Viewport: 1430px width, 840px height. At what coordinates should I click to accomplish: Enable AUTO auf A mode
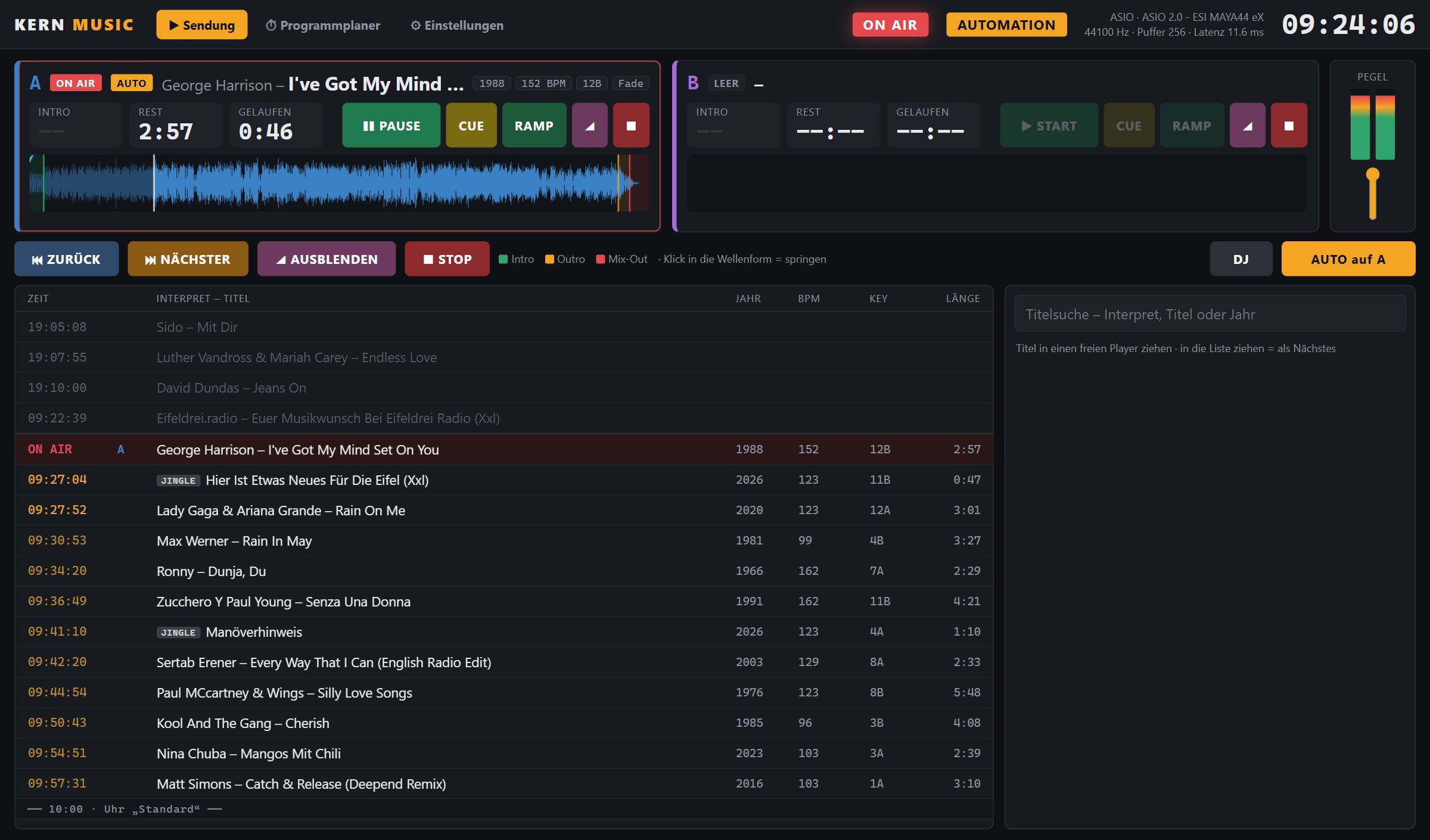[x=1348, y=259]
